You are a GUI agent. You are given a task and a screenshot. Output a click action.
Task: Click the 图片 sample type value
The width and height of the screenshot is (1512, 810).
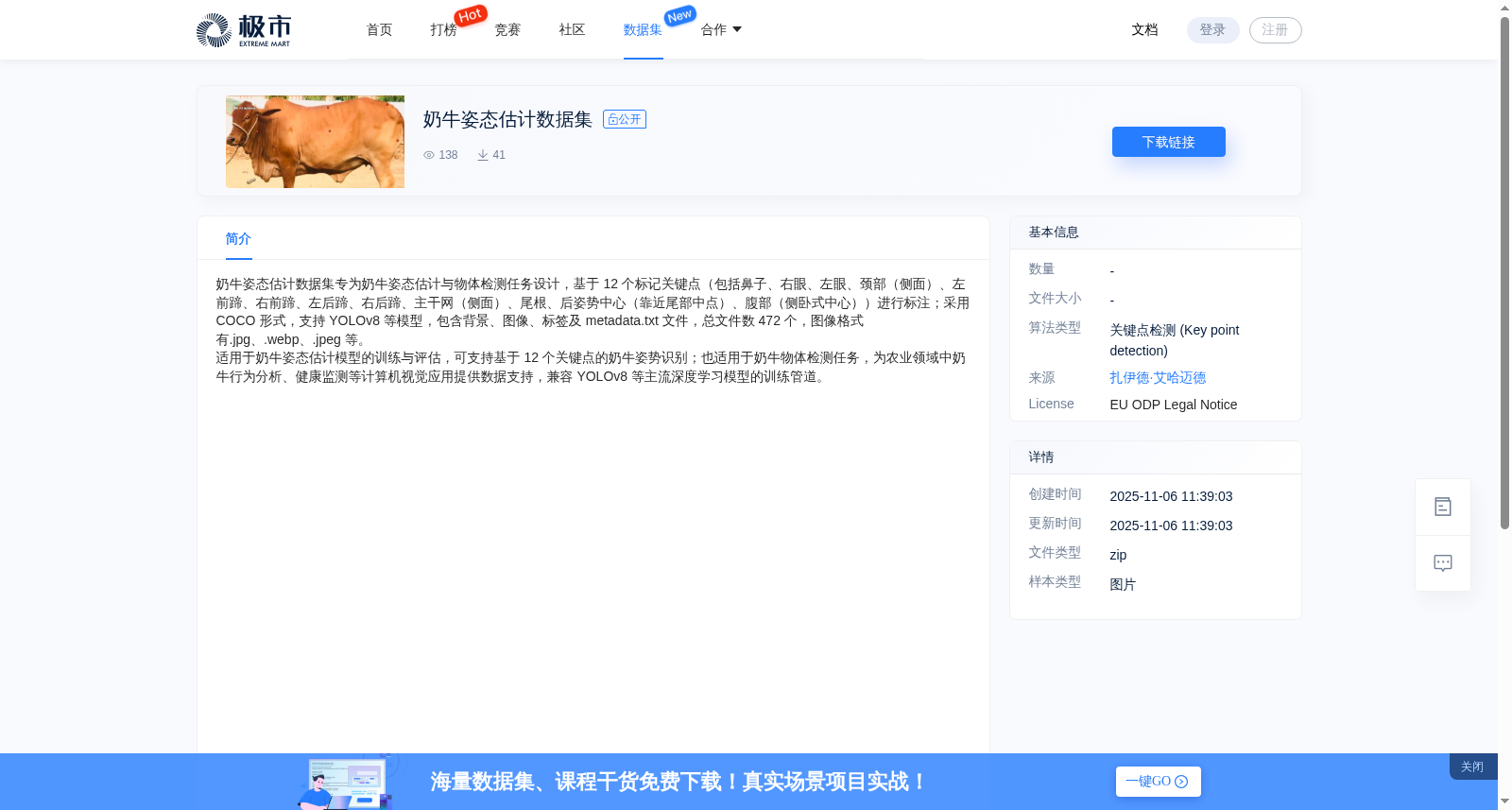1123,584
